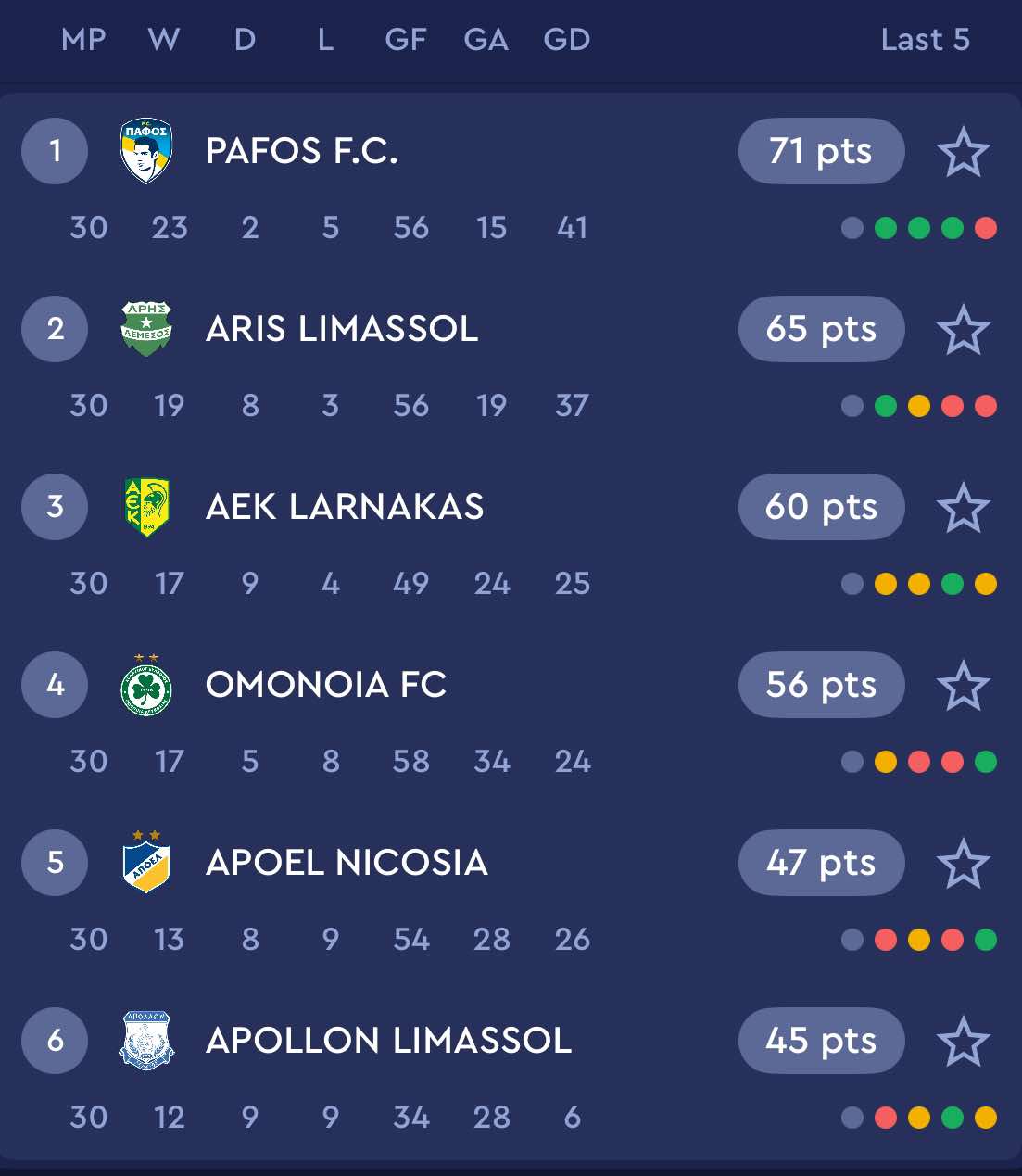The image size is (1022, 1176).
Task: Click the Apollon Limassol crest
Action: pos(146,1041)
